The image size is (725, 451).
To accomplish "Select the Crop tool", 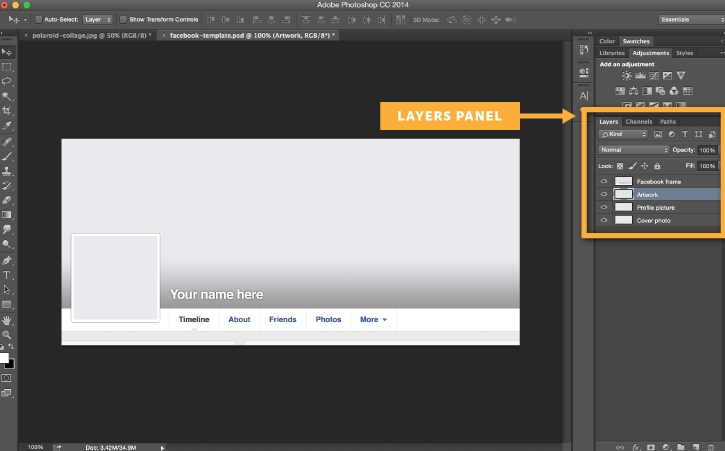I will [7, 111].
